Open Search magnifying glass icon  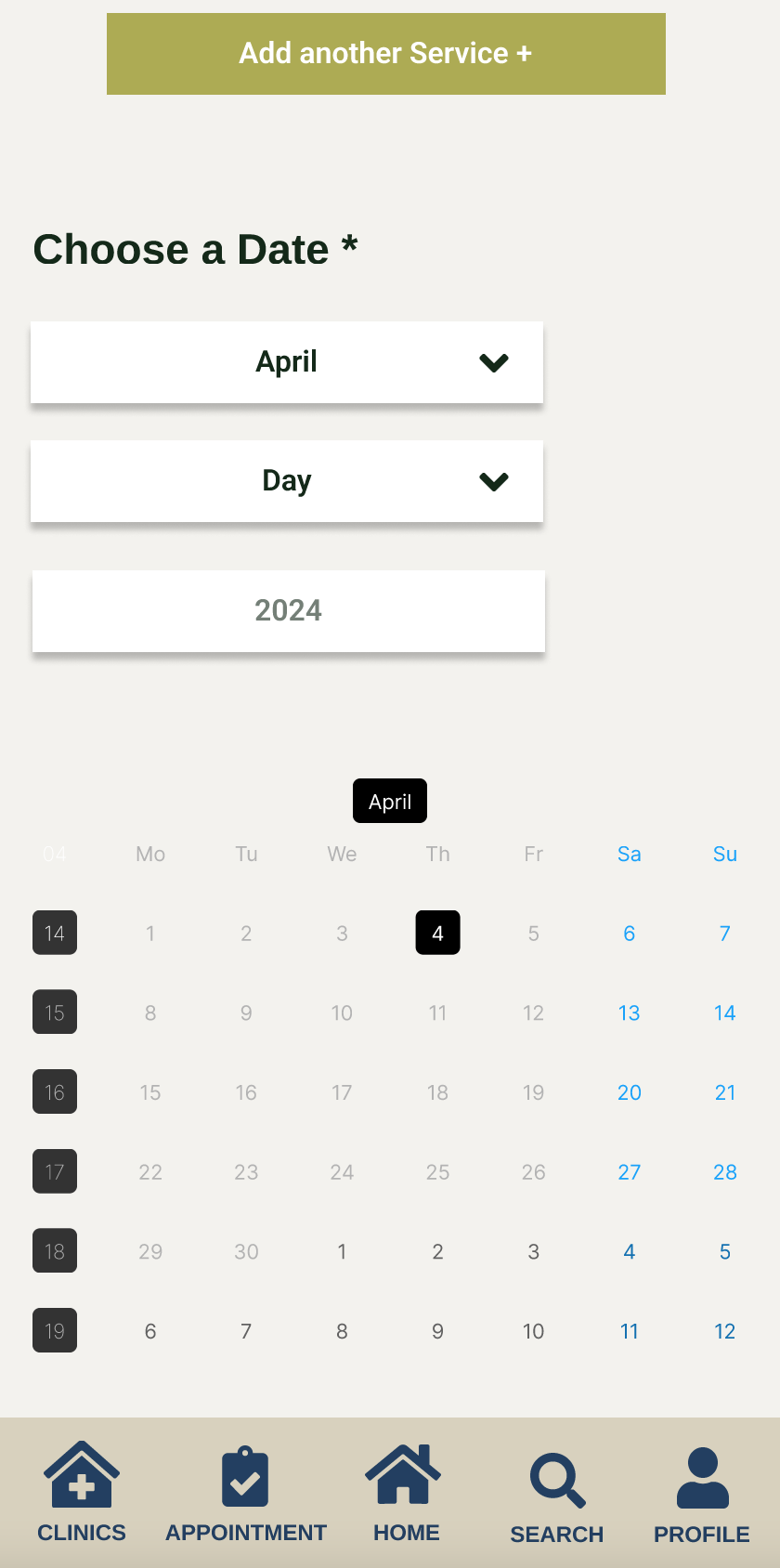click(x=557, y=1480)
